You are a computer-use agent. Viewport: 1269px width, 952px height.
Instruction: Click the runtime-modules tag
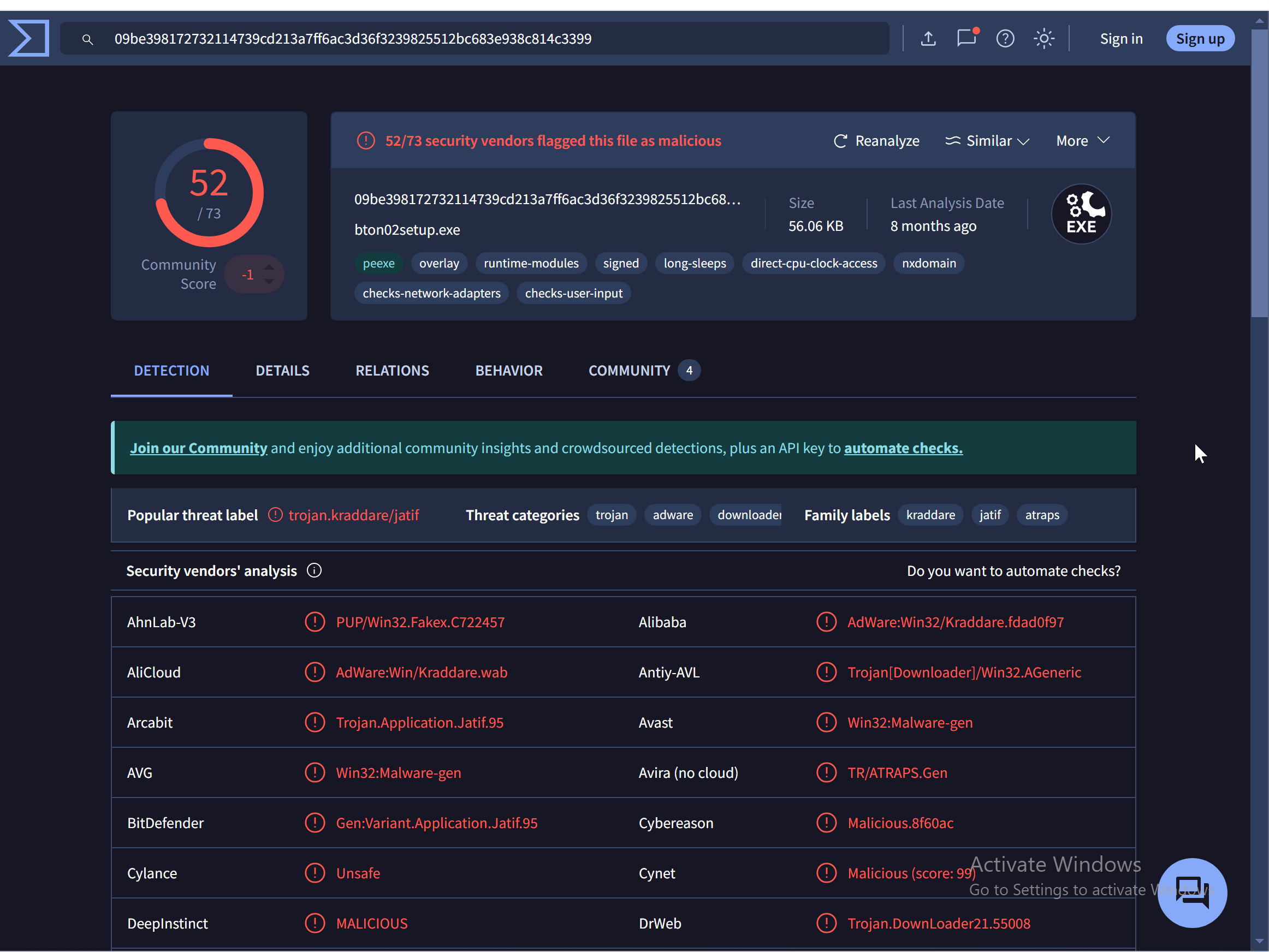pyautogui.click(x=531, y=263)
